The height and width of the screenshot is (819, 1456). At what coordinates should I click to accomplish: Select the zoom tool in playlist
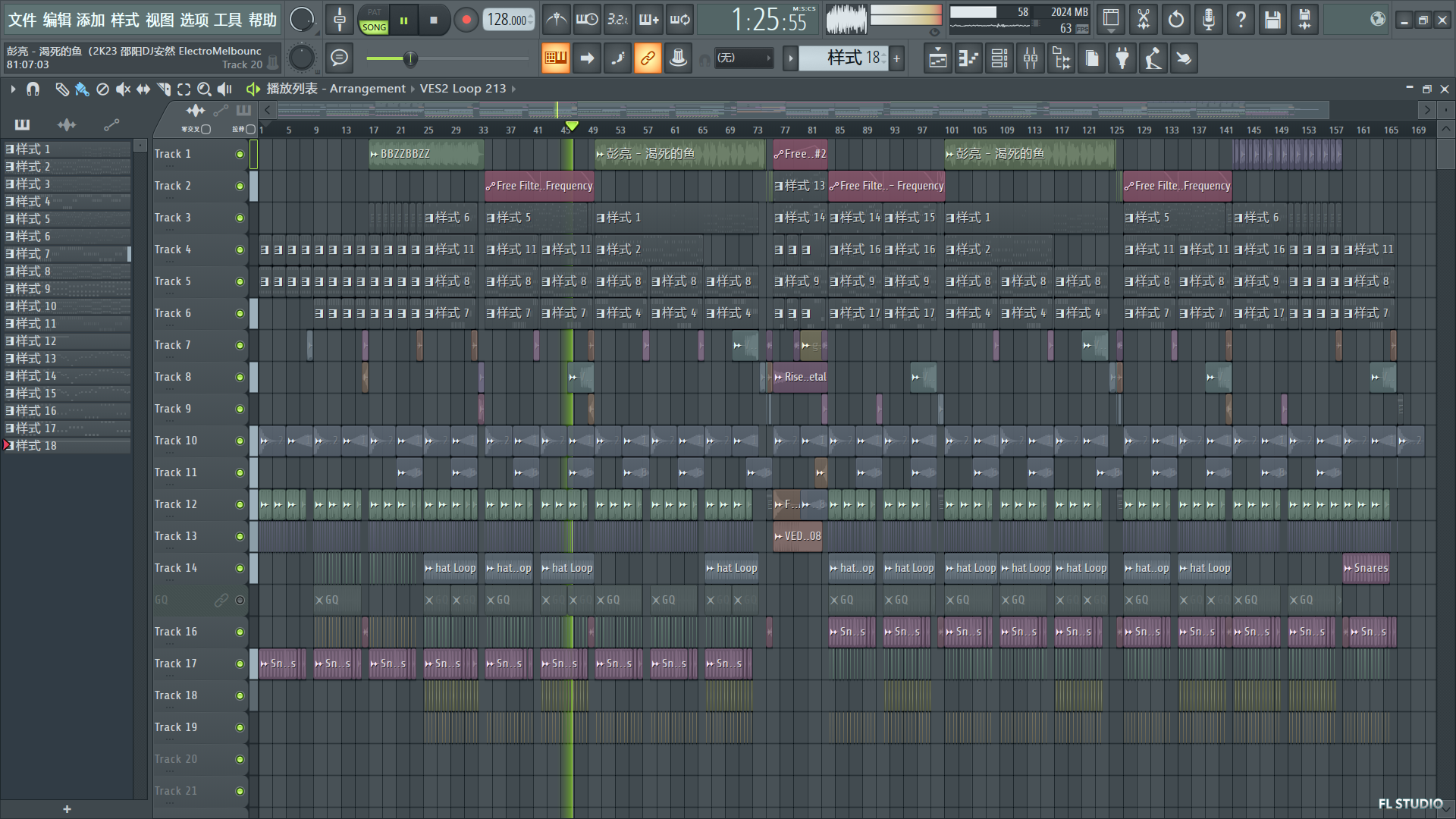(x=204, y=89)
